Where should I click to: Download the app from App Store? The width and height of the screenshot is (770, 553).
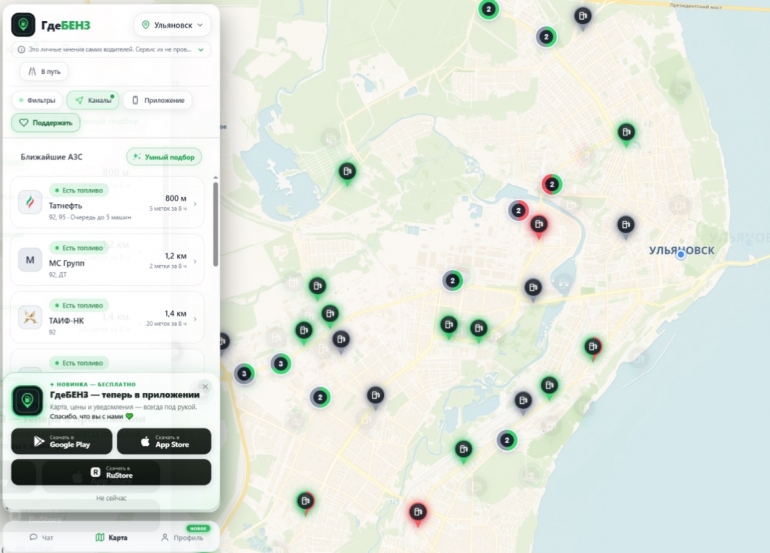[164, 441]
